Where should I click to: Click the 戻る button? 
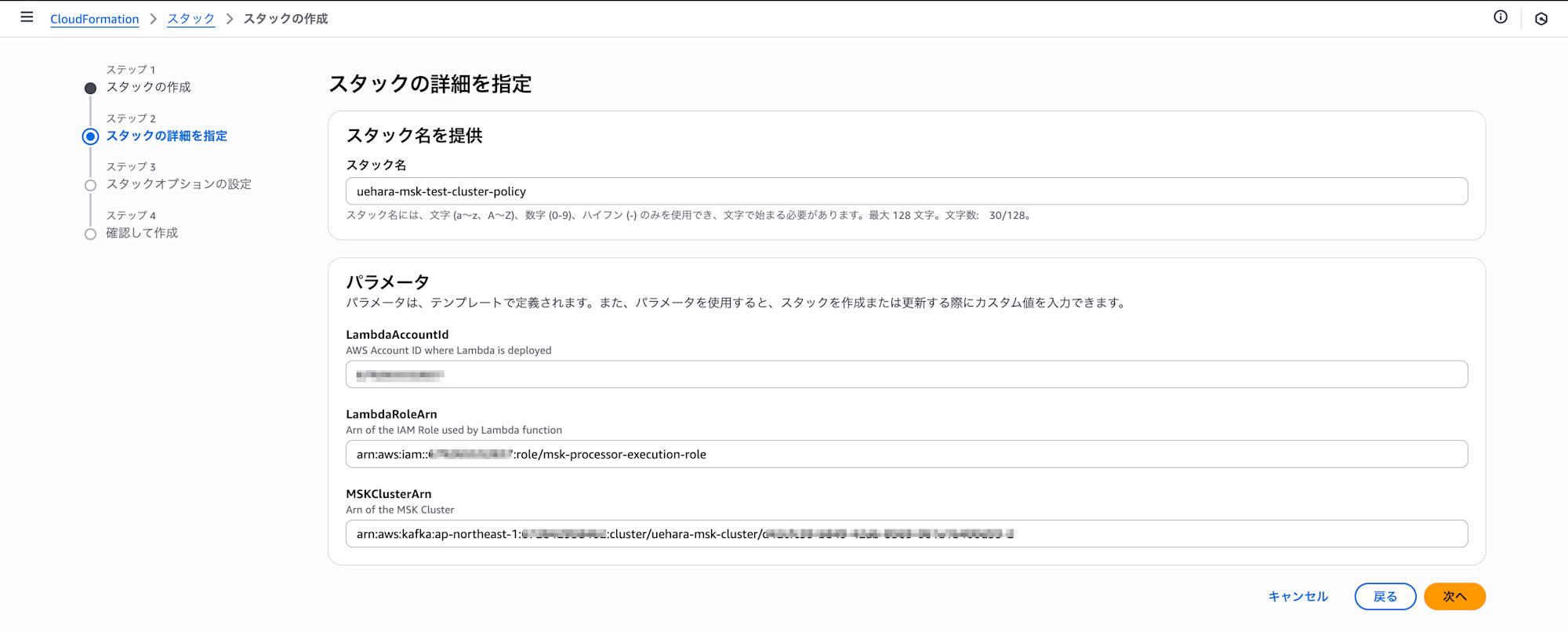1385,597
